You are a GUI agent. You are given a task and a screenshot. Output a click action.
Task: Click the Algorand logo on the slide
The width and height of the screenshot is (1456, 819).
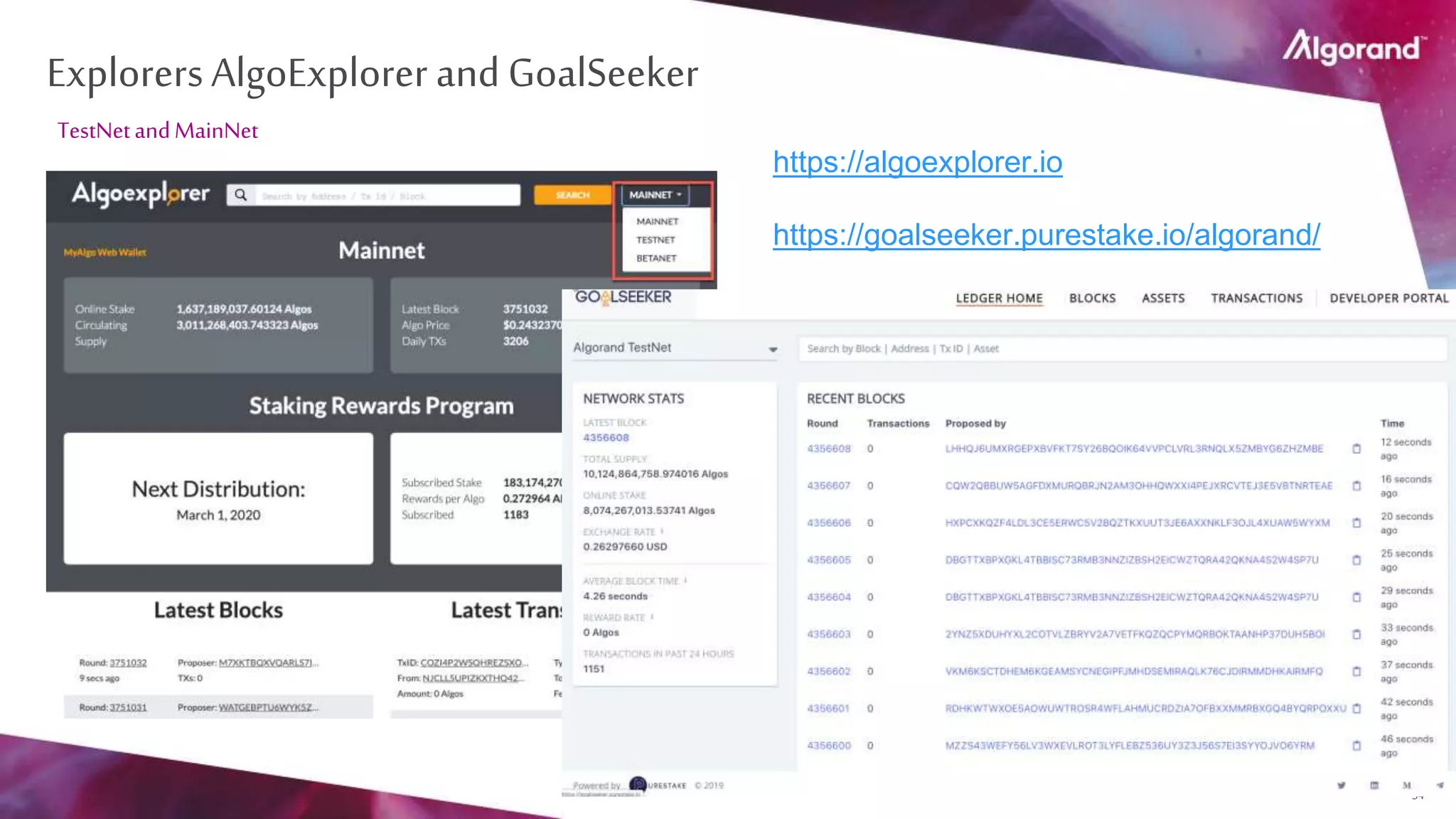coord(1354,47)
